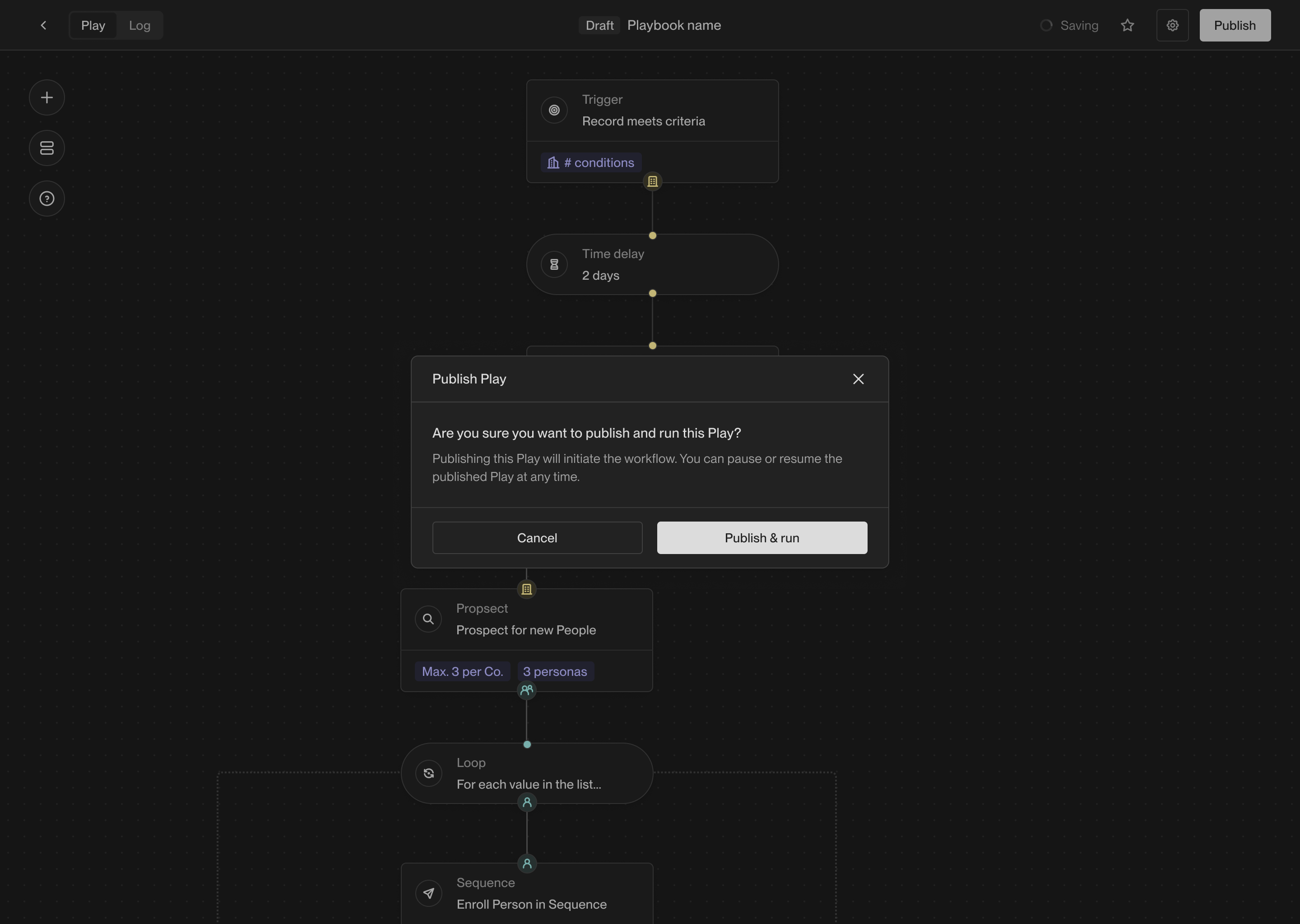Click the Loop refresh icon

[x=428, y=773]
